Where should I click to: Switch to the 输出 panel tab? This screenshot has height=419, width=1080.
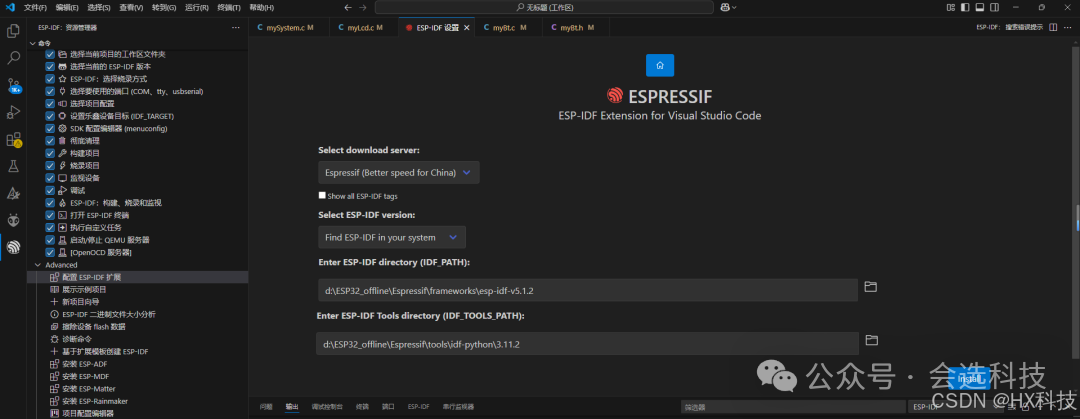click(292, 407)
